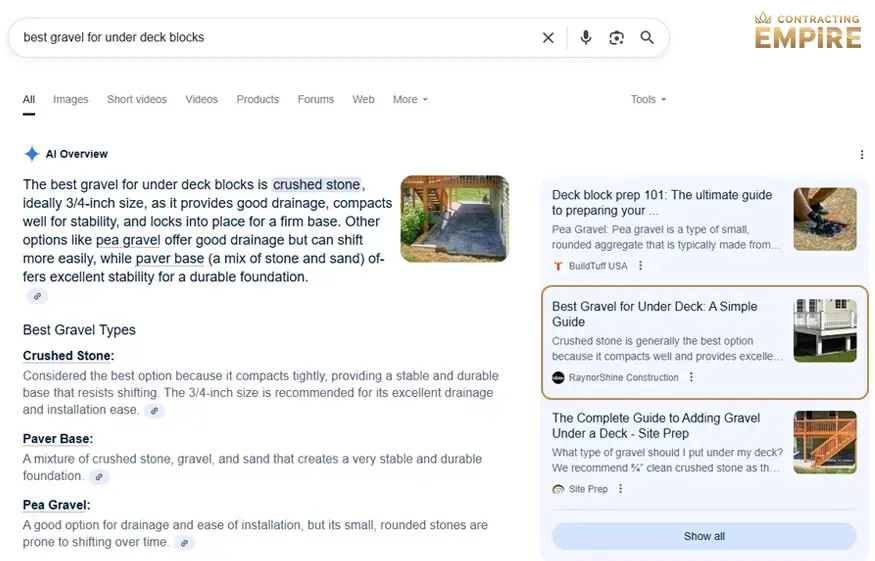Click the pea gravel link in overview
The image size is (875, 561).
pyautogui.click(x=128, y=240)
